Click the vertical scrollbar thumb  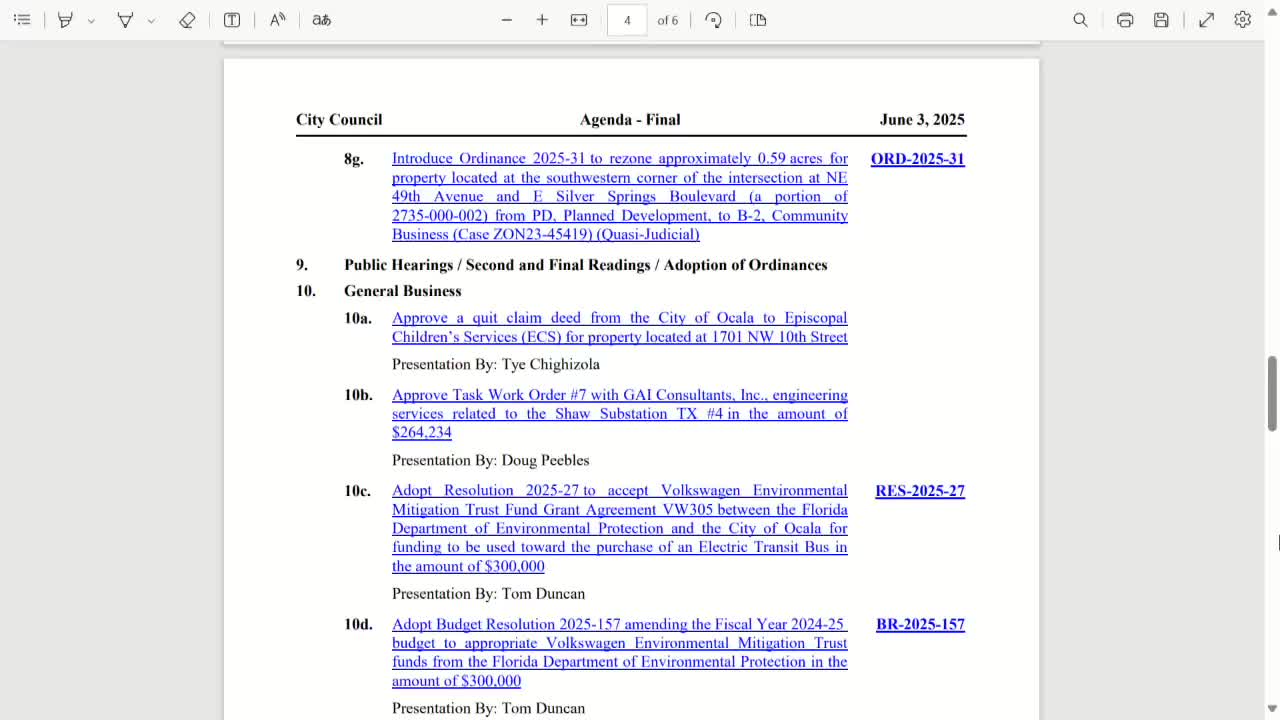(x=1272, y=393)
